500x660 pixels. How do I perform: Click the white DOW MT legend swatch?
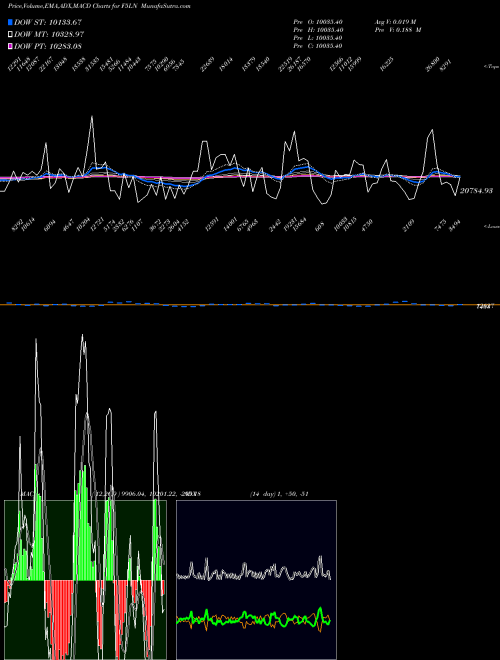(x=10, y=35)
